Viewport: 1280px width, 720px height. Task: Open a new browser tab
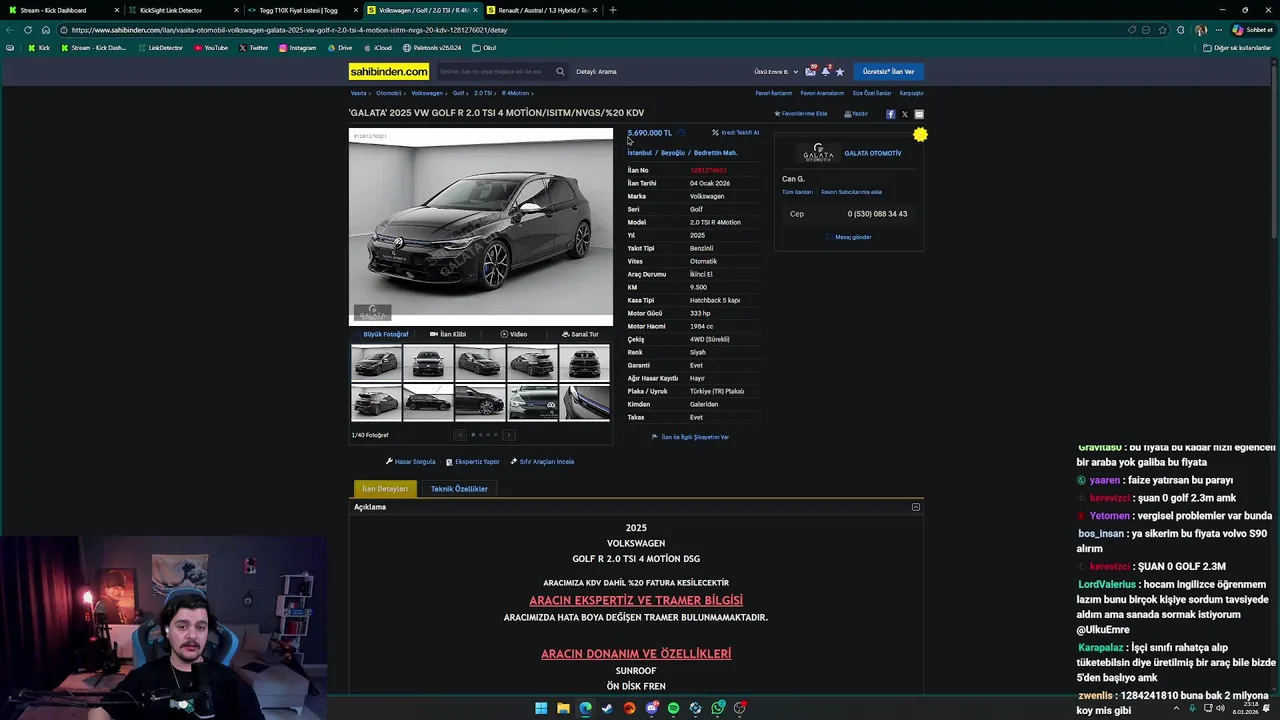pos(613,10)
